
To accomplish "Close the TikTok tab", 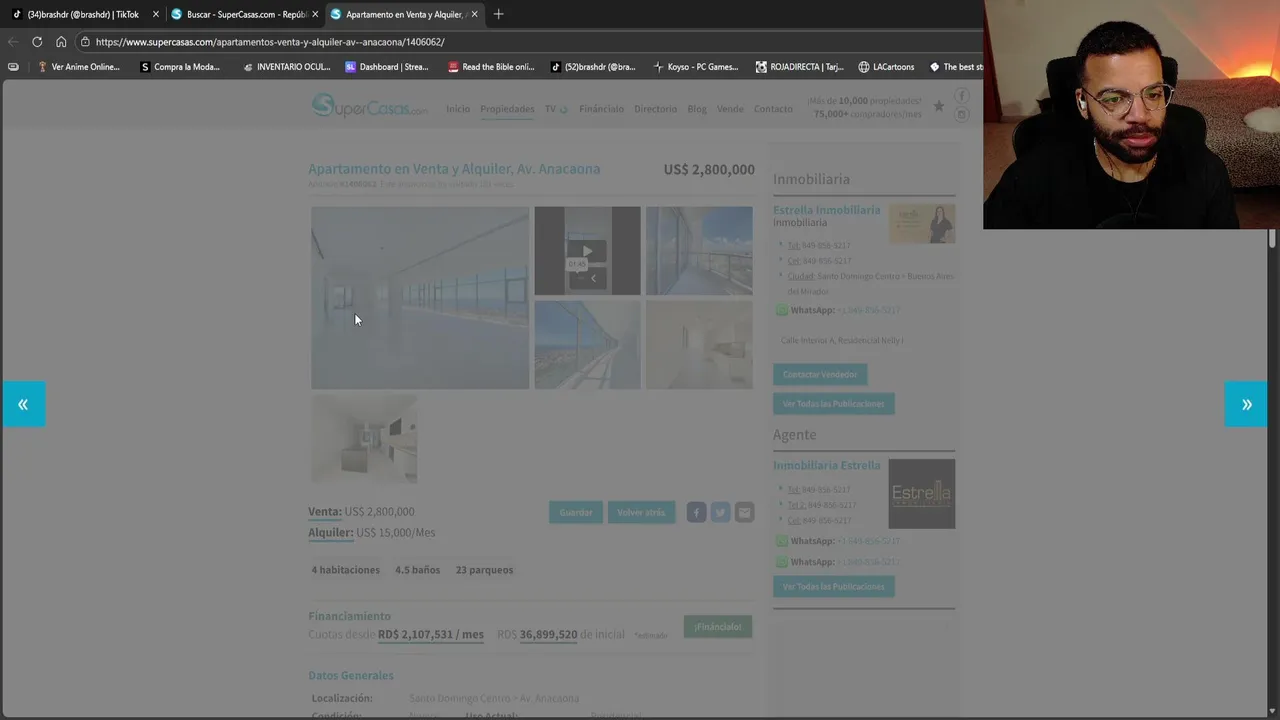I will tap(156, 14).
